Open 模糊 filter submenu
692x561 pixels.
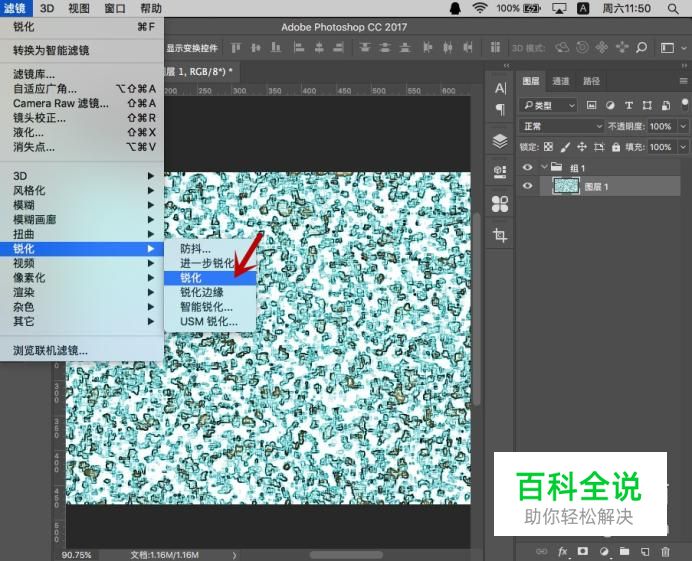coord(82,205)
